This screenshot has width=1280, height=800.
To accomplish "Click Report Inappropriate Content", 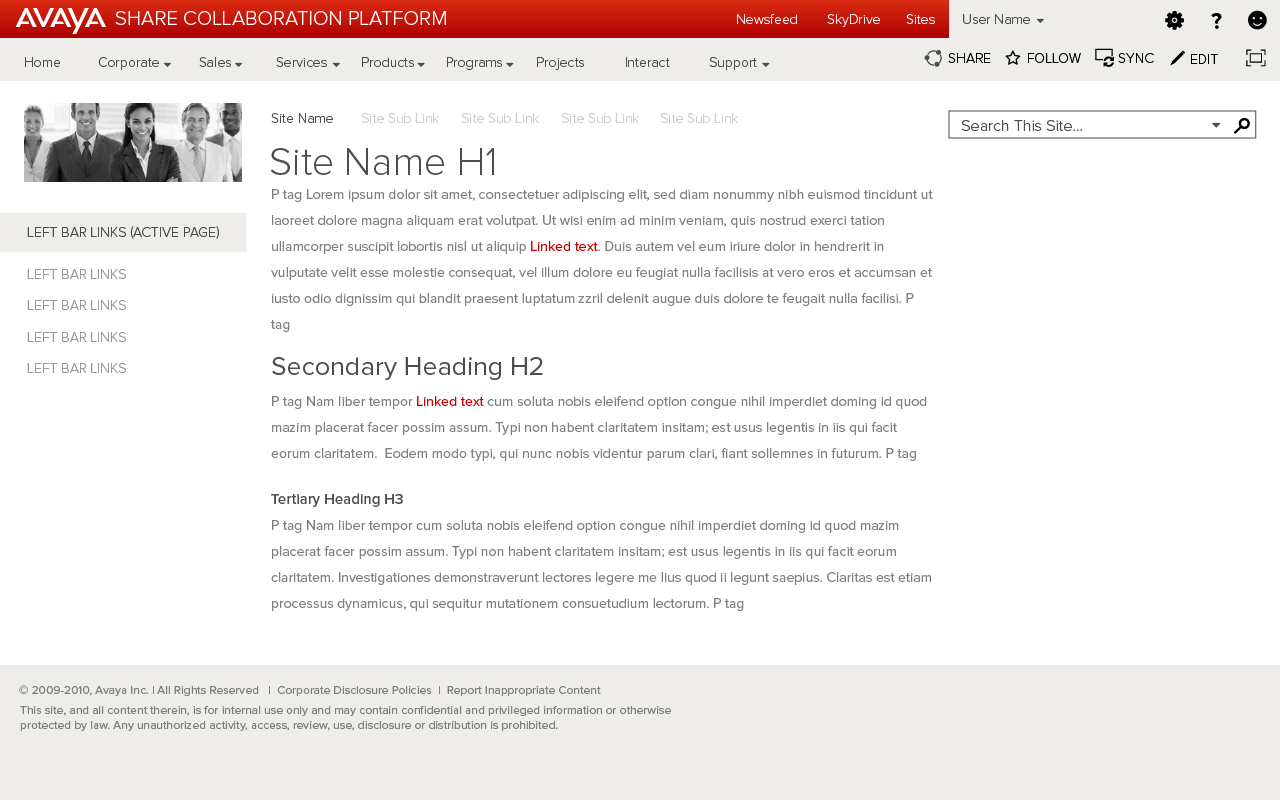I will tap(523, 689).
